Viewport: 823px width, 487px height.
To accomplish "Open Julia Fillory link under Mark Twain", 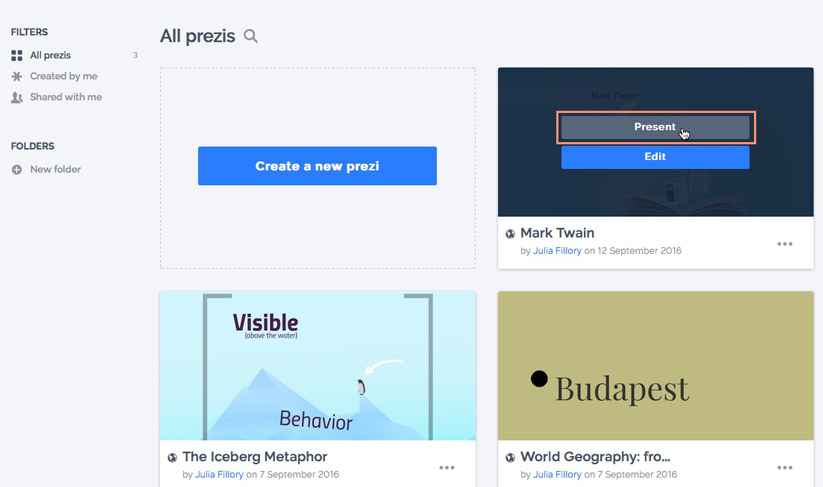I will pyautogui.click(x=556, y=251).
